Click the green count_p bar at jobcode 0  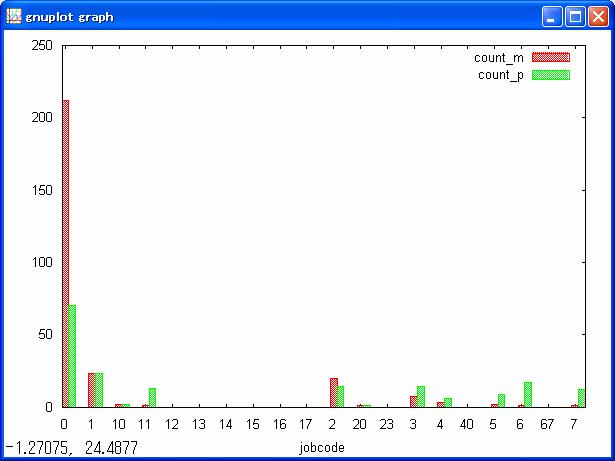point(72,356)
